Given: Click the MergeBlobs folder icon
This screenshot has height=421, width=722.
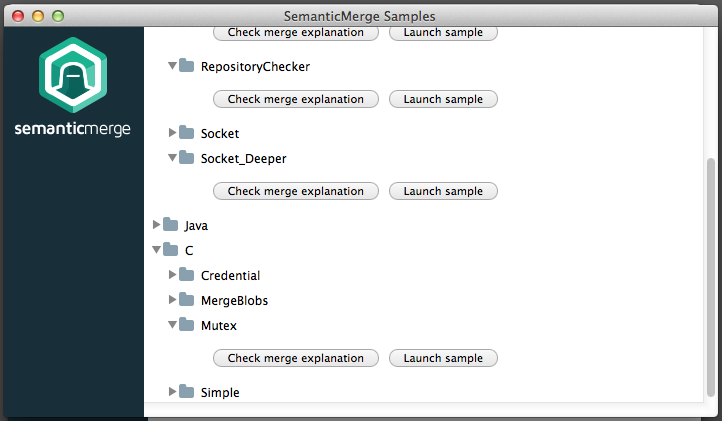Looking at the screenshot, I should click(x=186, y=300).
